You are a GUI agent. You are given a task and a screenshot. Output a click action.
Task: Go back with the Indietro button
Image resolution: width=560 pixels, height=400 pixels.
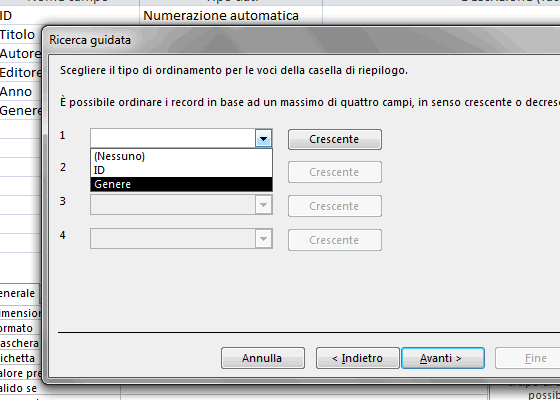coord(358,358)
